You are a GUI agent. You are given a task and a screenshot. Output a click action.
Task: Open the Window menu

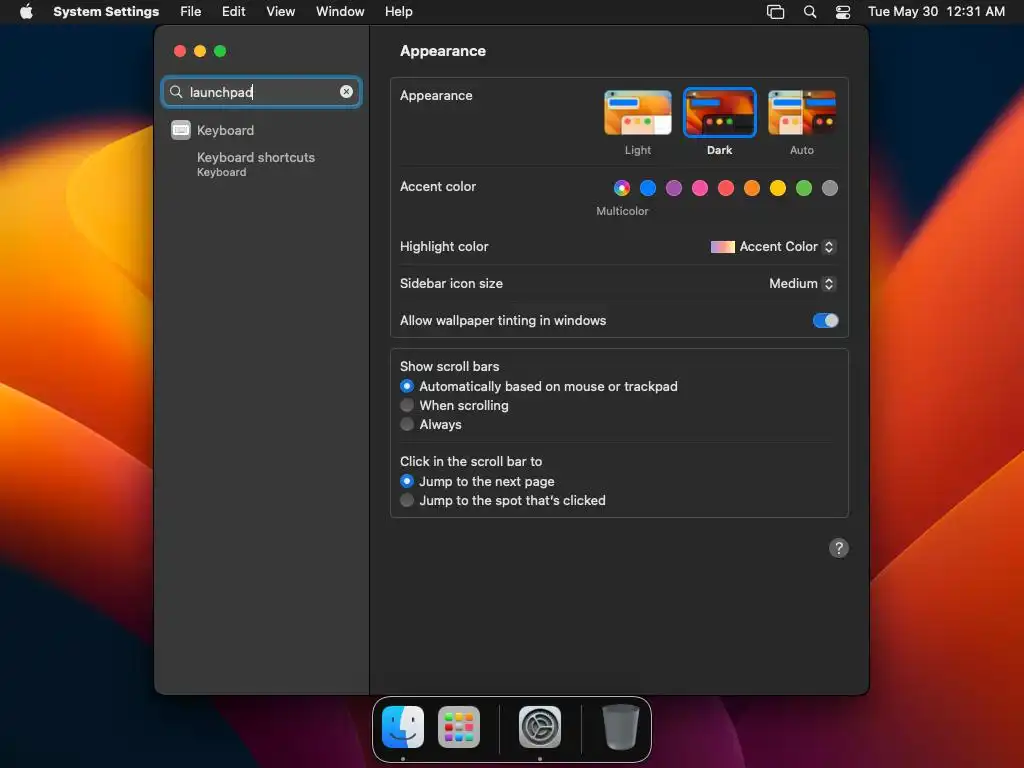pos(340,12)
